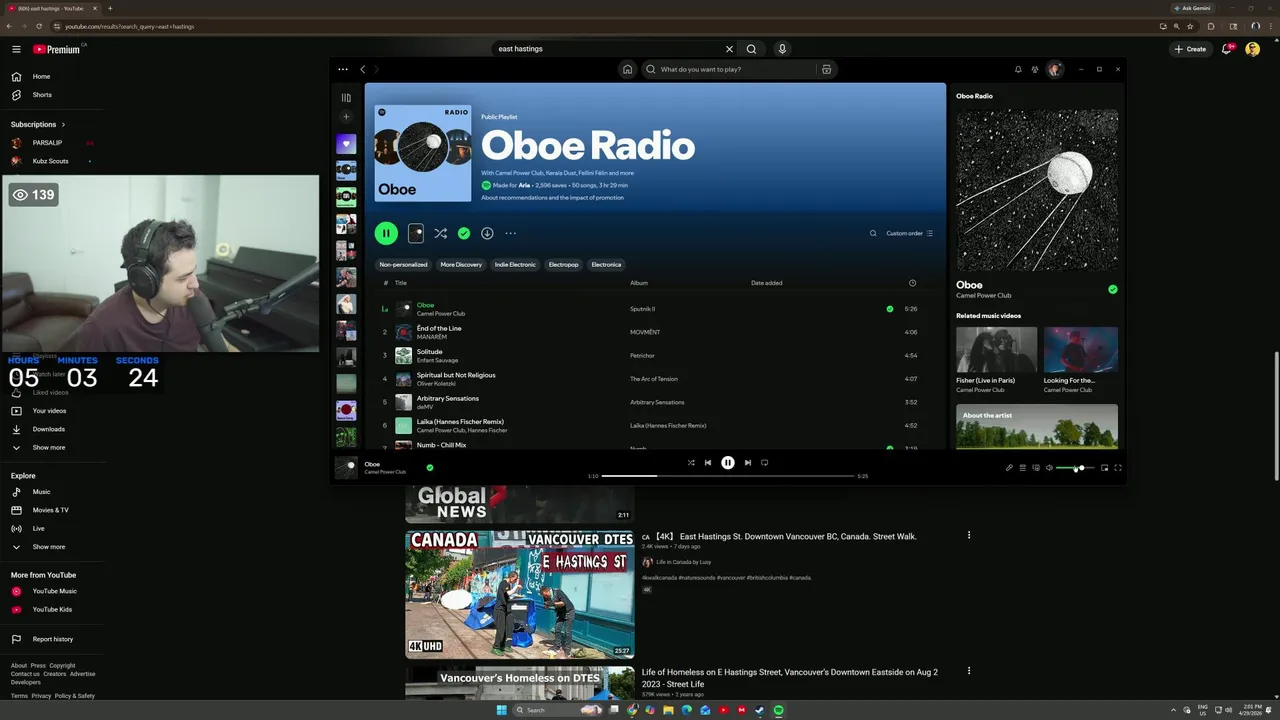Skip to next track in player

[x=747, y=463]
